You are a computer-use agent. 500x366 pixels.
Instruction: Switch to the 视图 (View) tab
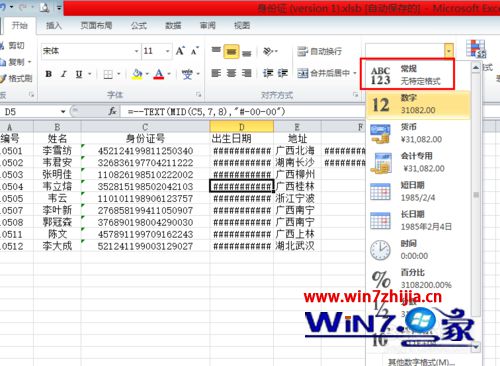[x=242, y=26]
